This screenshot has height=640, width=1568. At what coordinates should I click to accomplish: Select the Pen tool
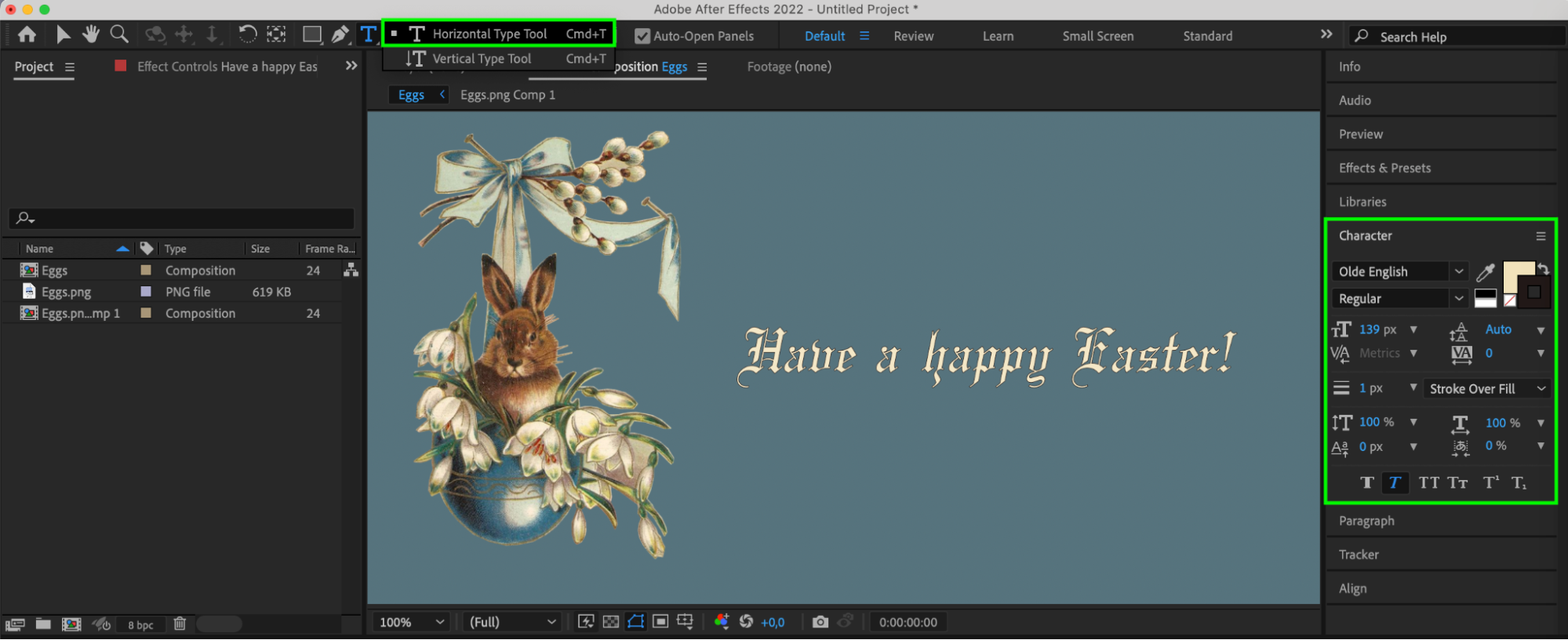pyautogui.click(x=340, y=35)
